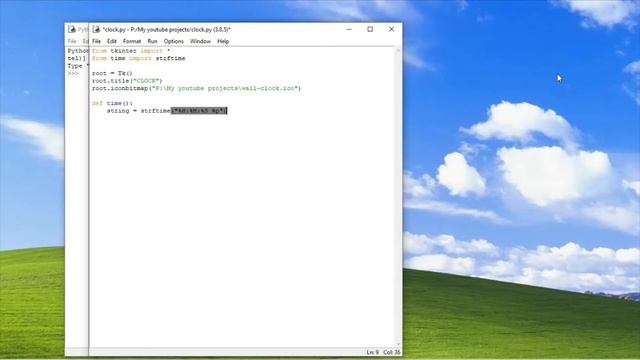Click the highlighted strftime format string
640x360 pixels.
tap(199, 111)
